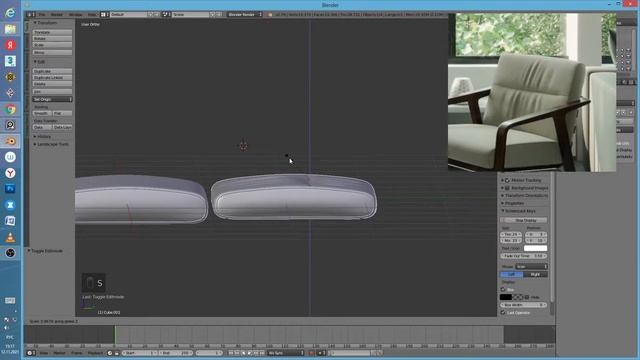Click the white Text color swatch
This screenshot has height=360, width=640.
tap(535, 248)
